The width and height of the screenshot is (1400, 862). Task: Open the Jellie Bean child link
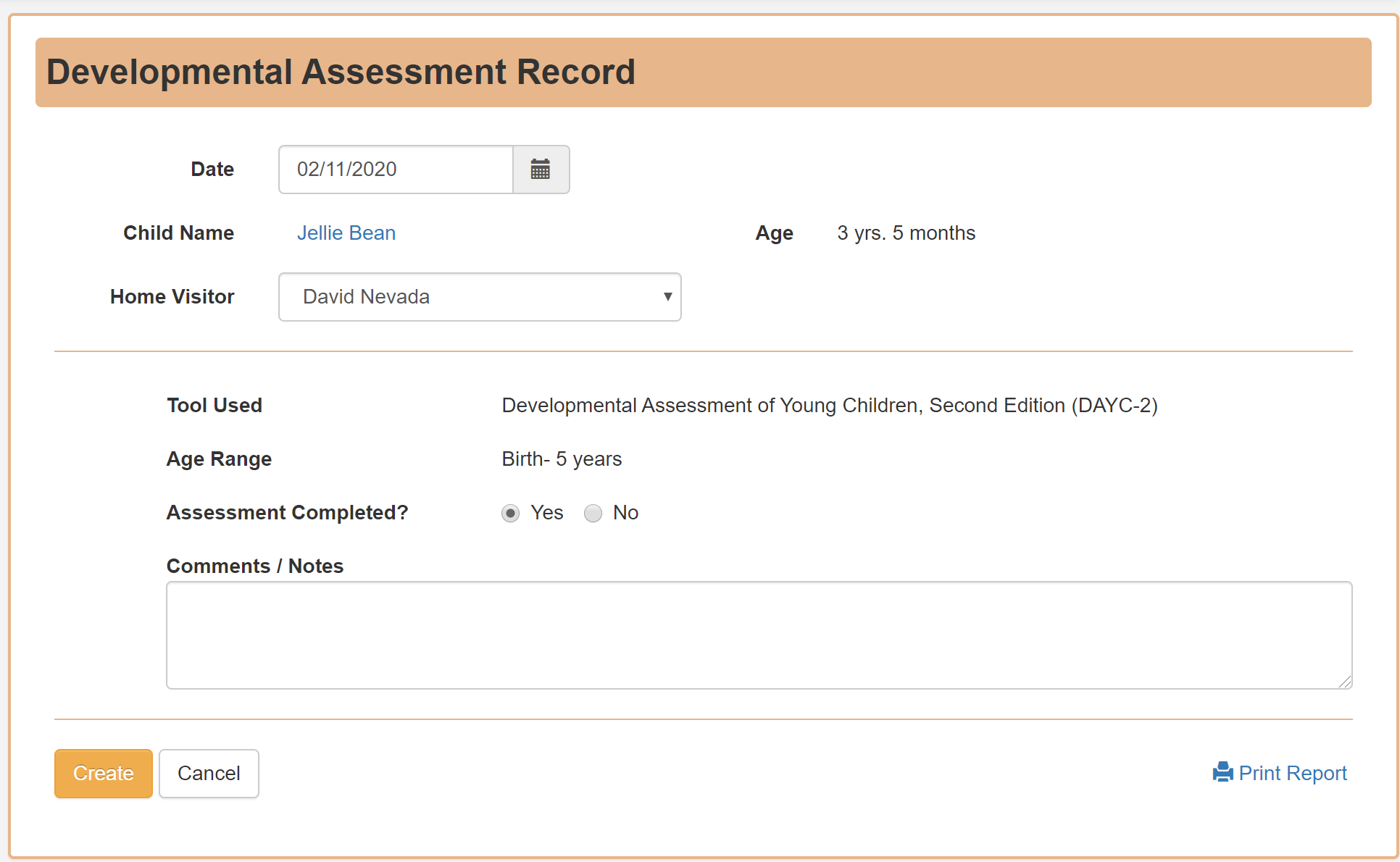point(346,233)
